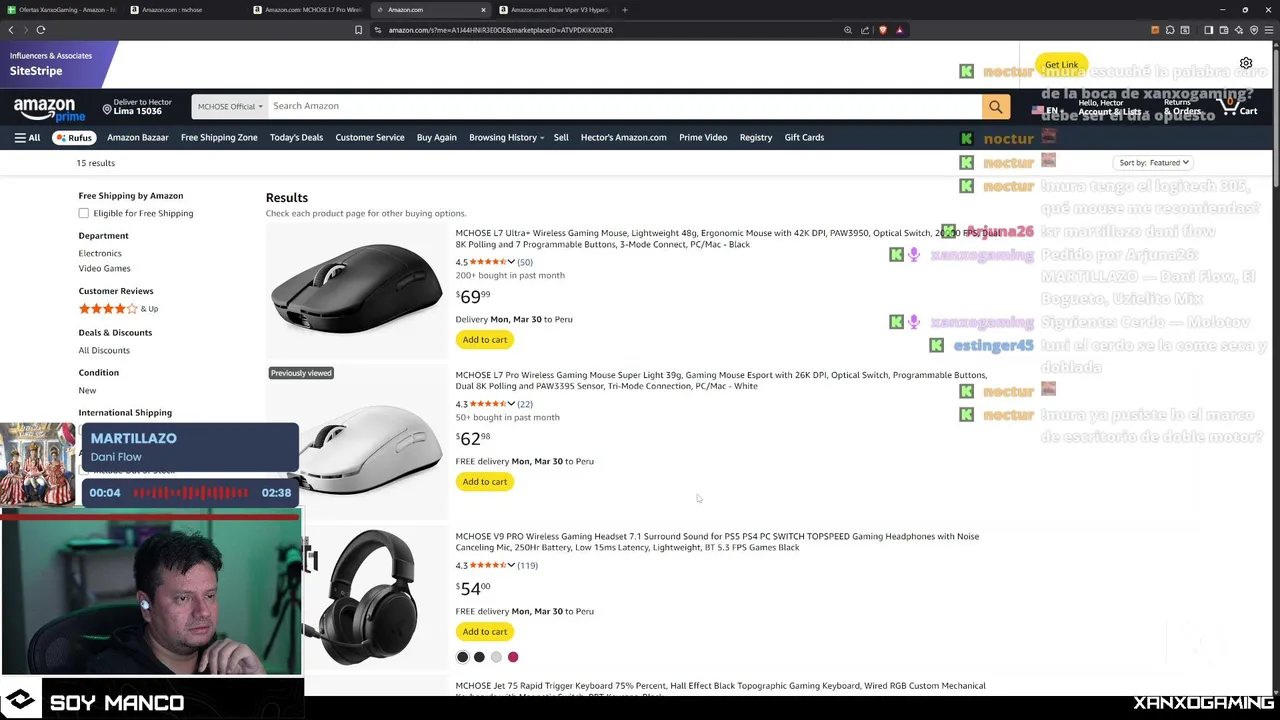Click into the Search Amazon field
Screen dimensions: 1280x720
(625, 106)
